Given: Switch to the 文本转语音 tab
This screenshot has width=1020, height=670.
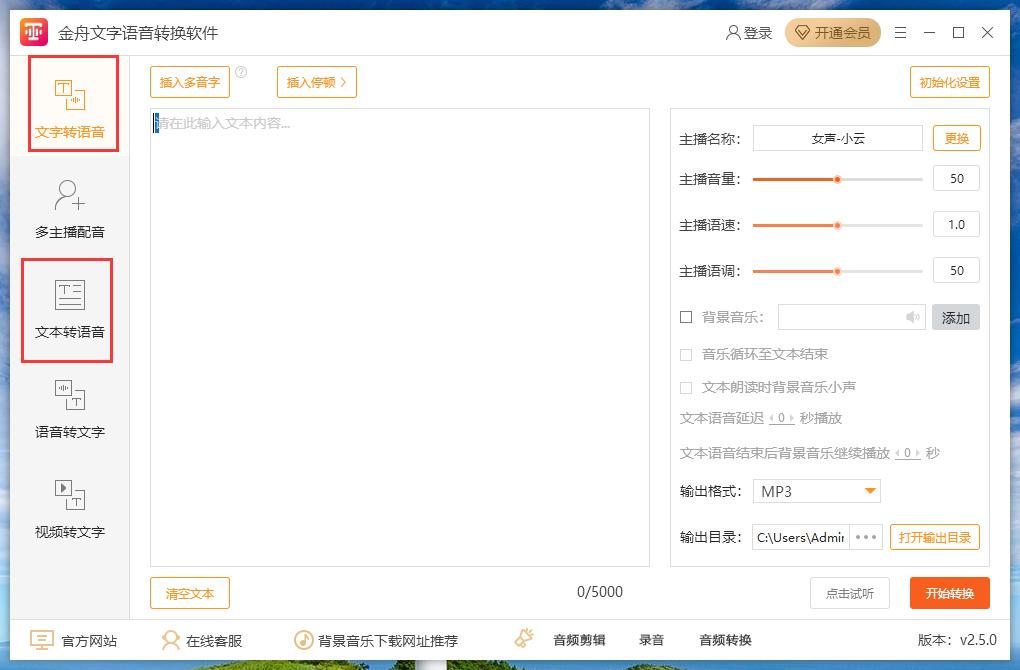Looking at the screenshot, I should tap(70, 310).
